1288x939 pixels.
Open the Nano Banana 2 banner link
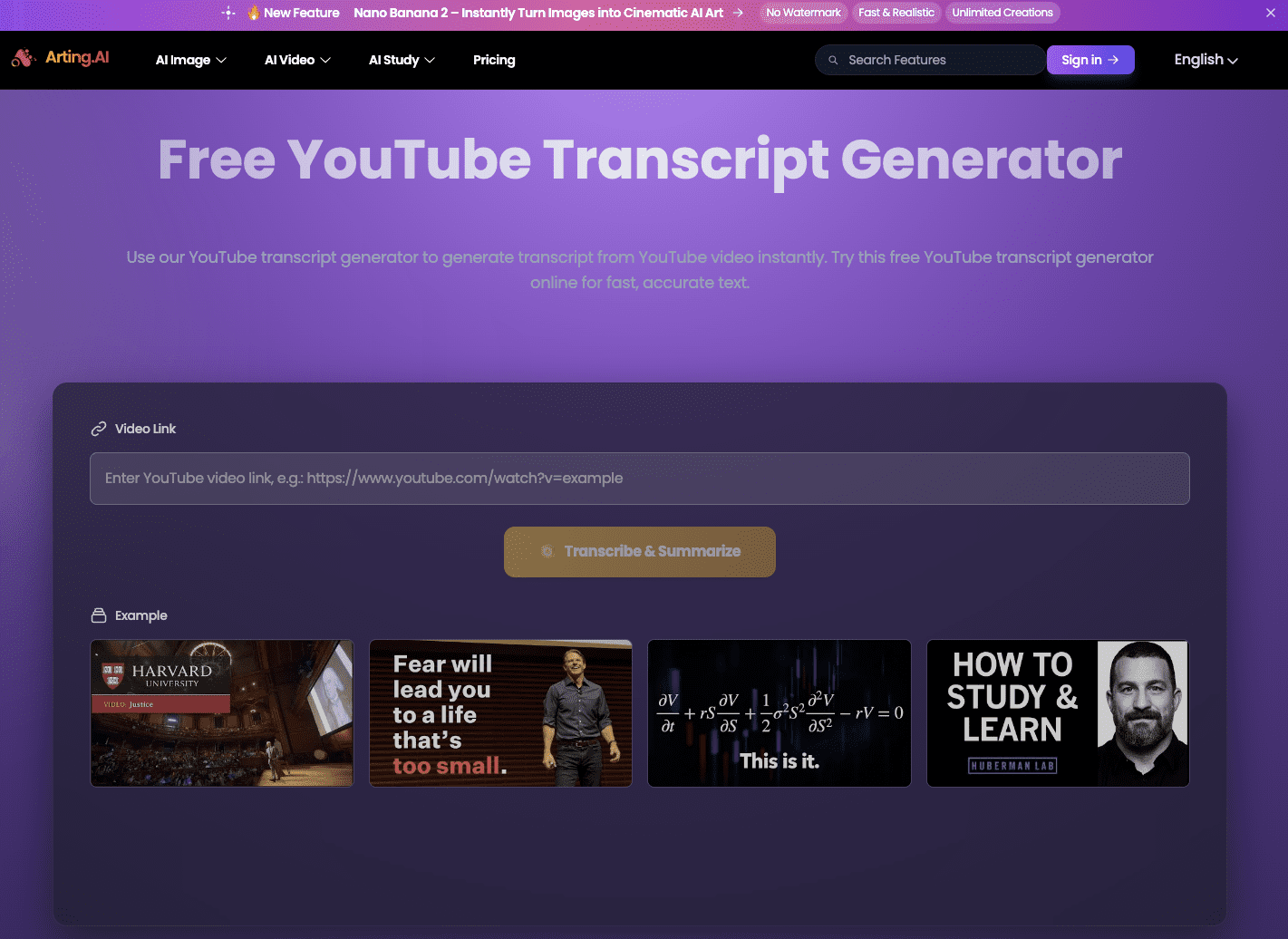click(x=541, y=13)
